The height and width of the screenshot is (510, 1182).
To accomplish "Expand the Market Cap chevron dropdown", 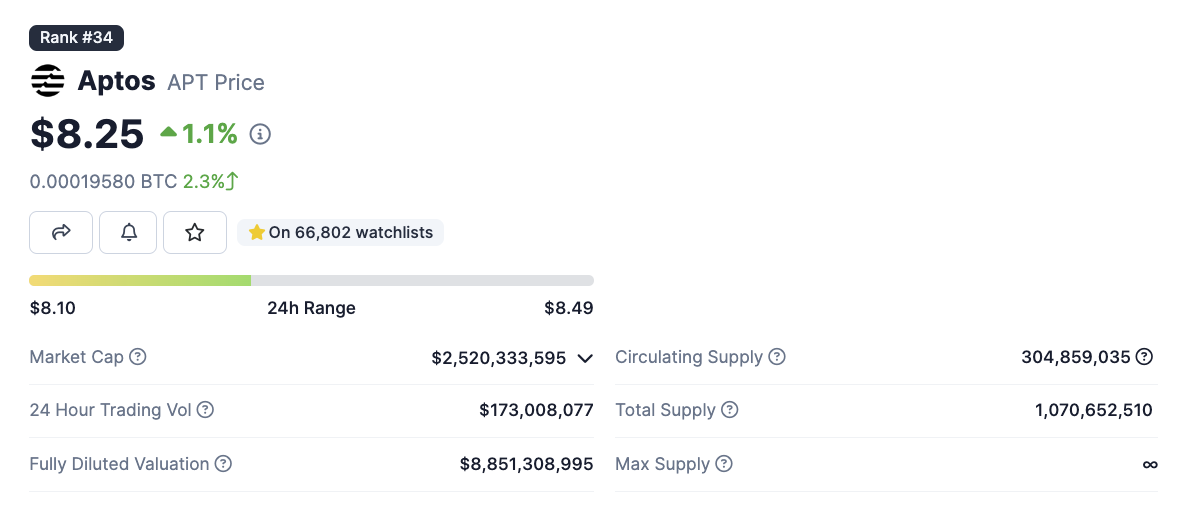I will pyautogui.click(x=585, y=358).
